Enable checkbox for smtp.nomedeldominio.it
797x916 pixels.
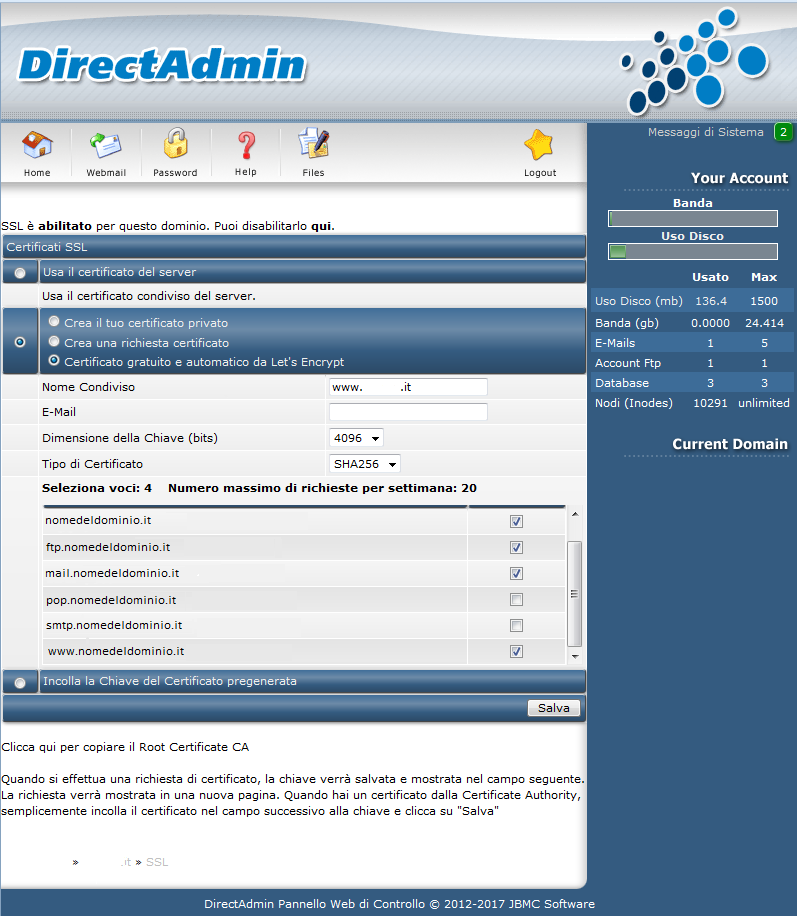pyautogui.click(x=516, y=626)
